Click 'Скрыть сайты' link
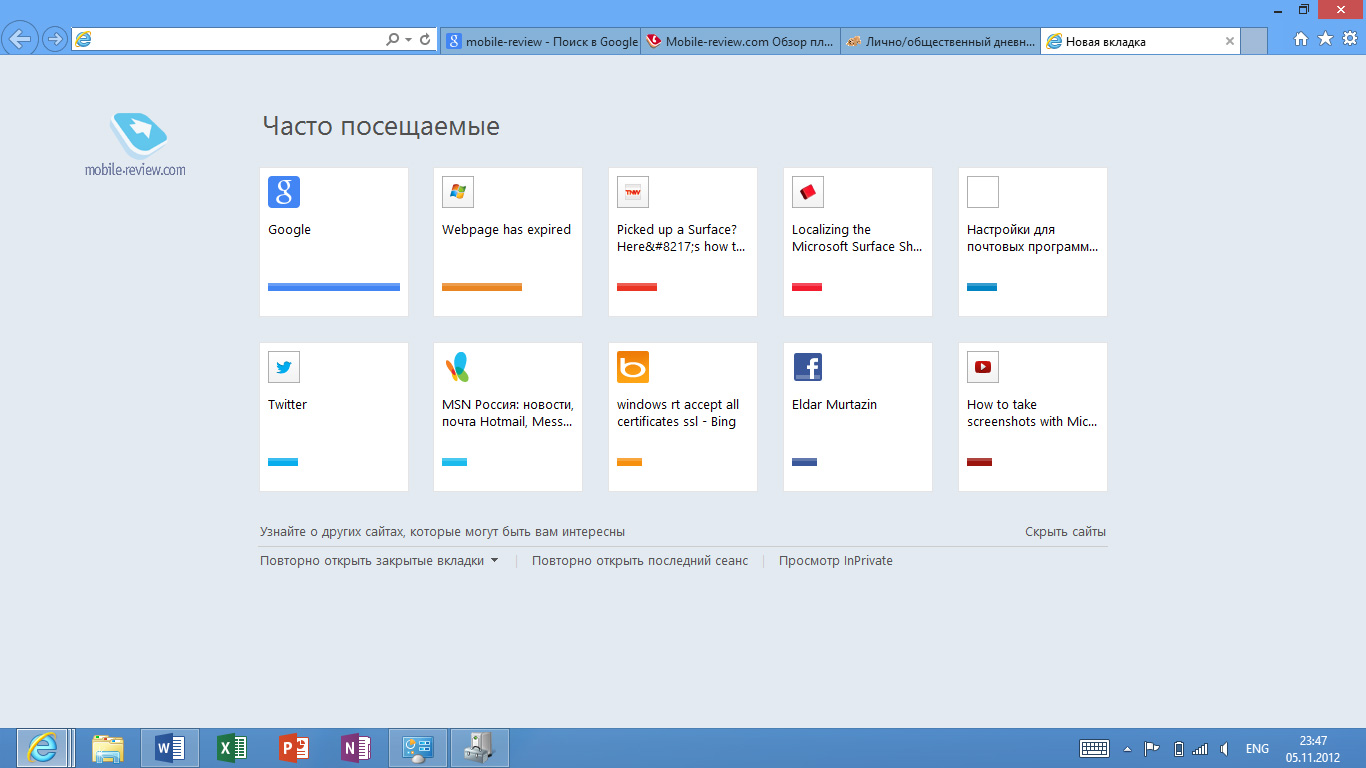 pos(1065,532)
